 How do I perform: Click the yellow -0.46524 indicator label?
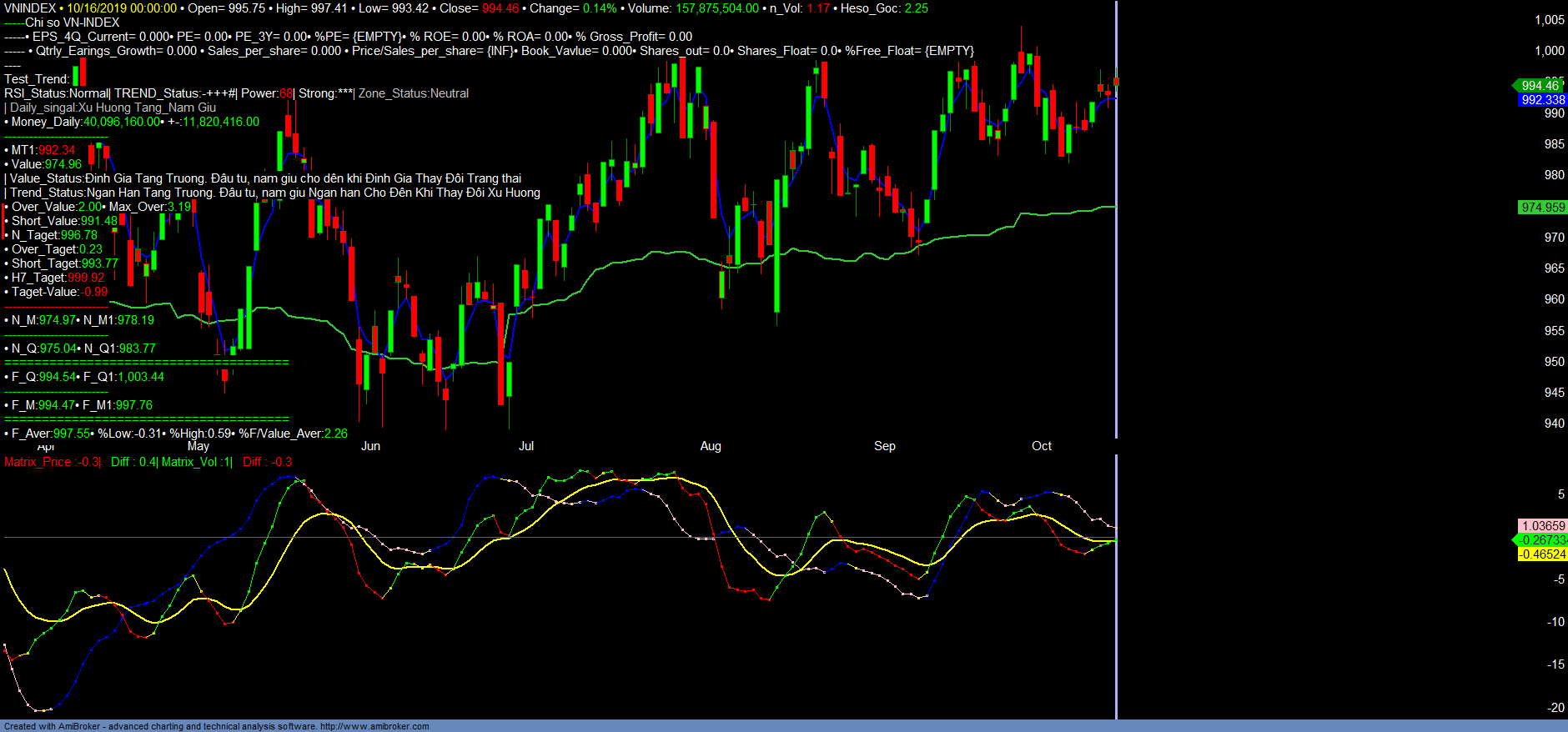click(1542, 554)
